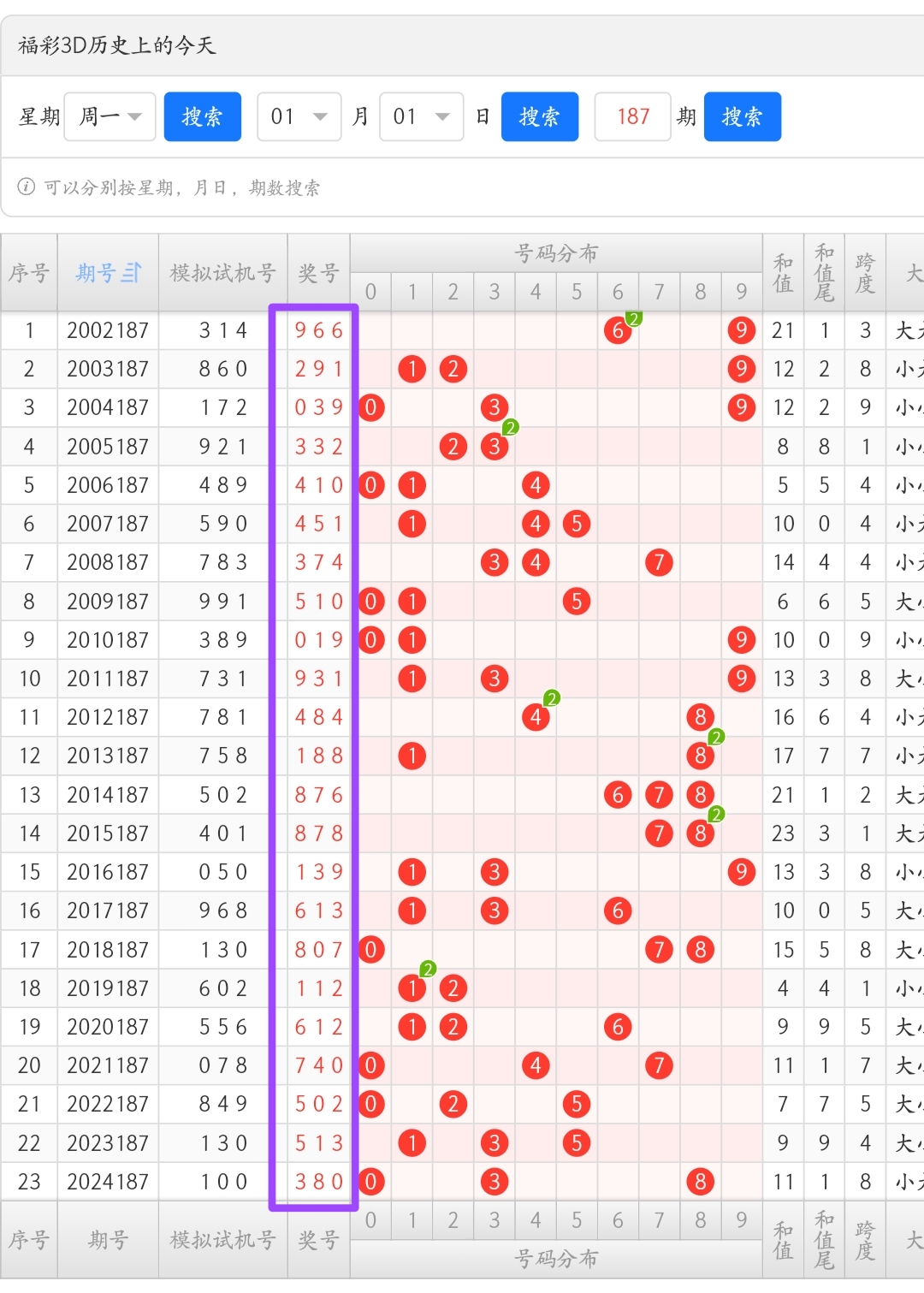This screenshot has width=924, height=1293.
Task: Select issue number 2002187
Action: (x=108, y=330)
